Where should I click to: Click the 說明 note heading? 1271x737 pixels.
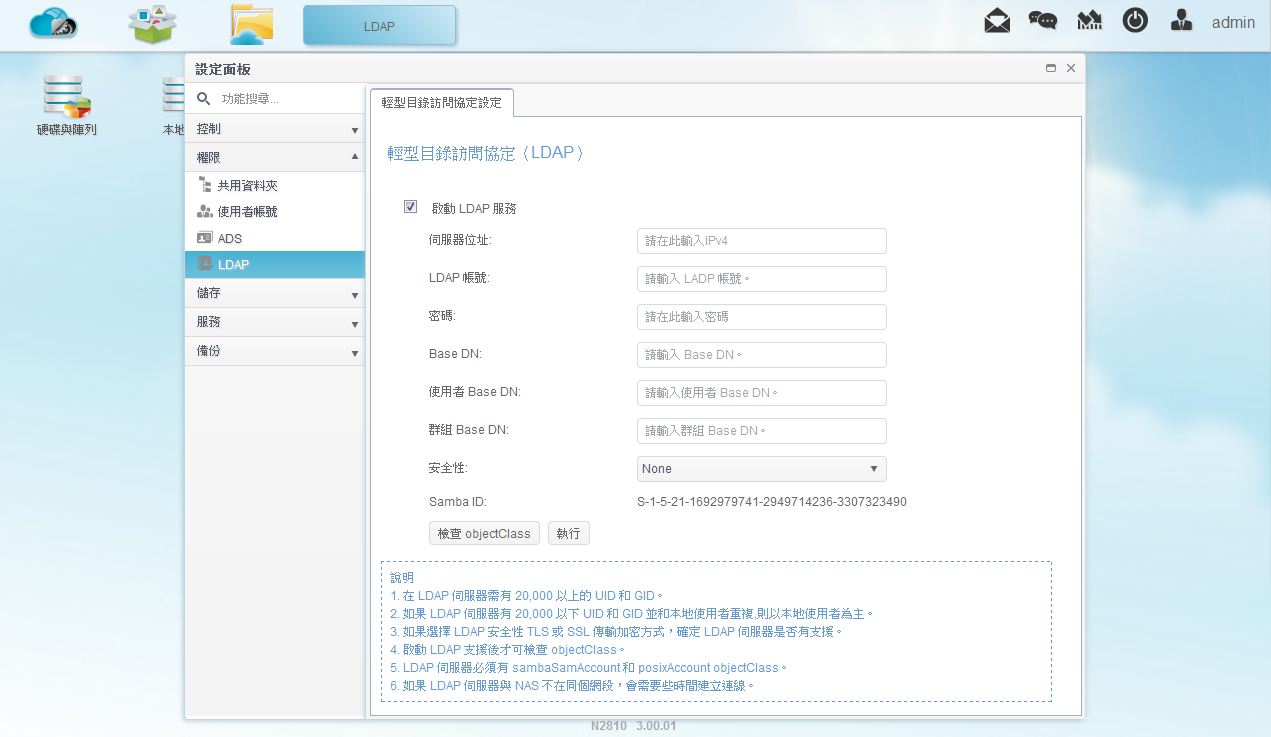click(402, 578)
